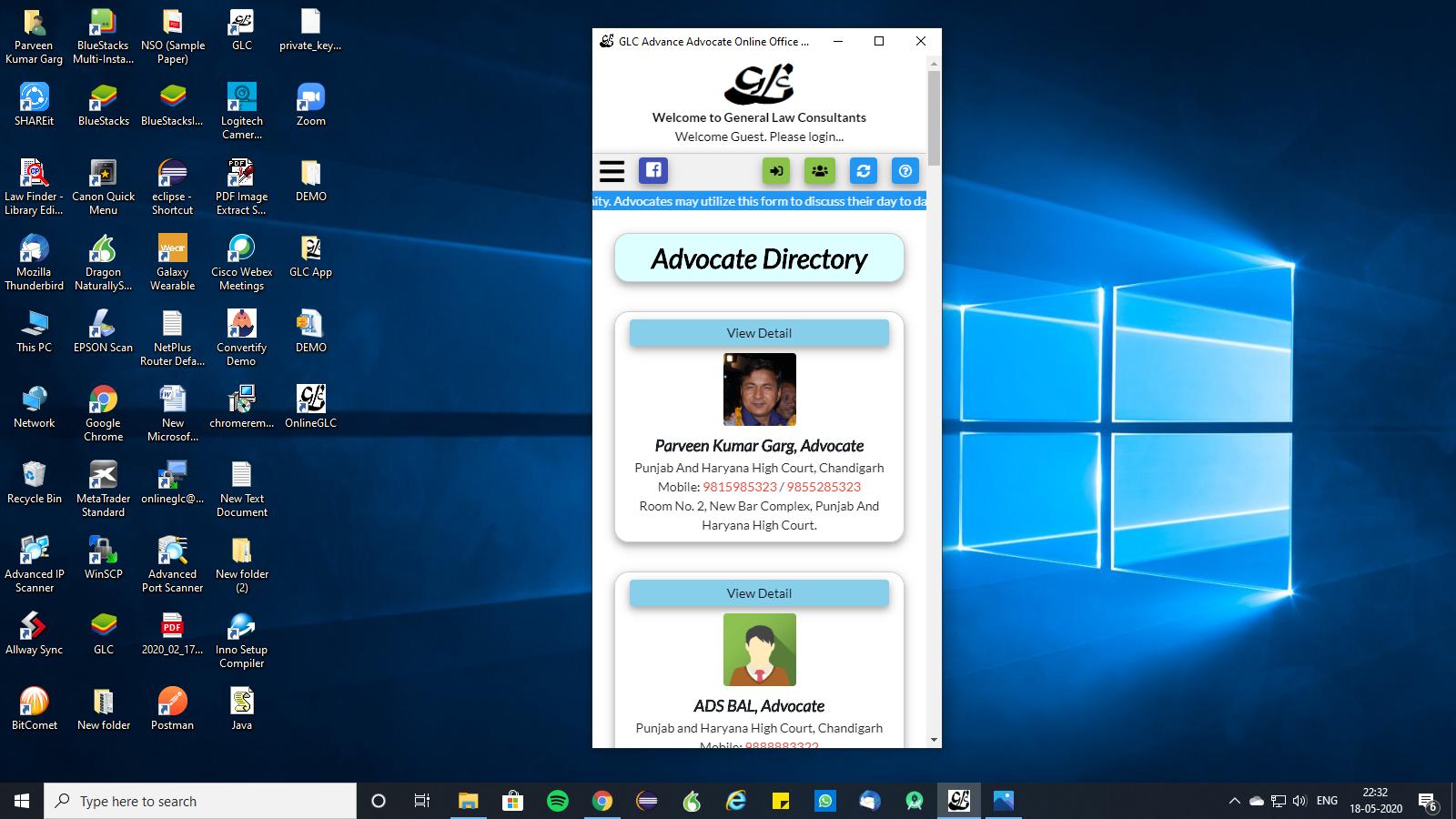1456x819 pixels.
Task: Click the blue refresh icon
Action: coord(863,170)
